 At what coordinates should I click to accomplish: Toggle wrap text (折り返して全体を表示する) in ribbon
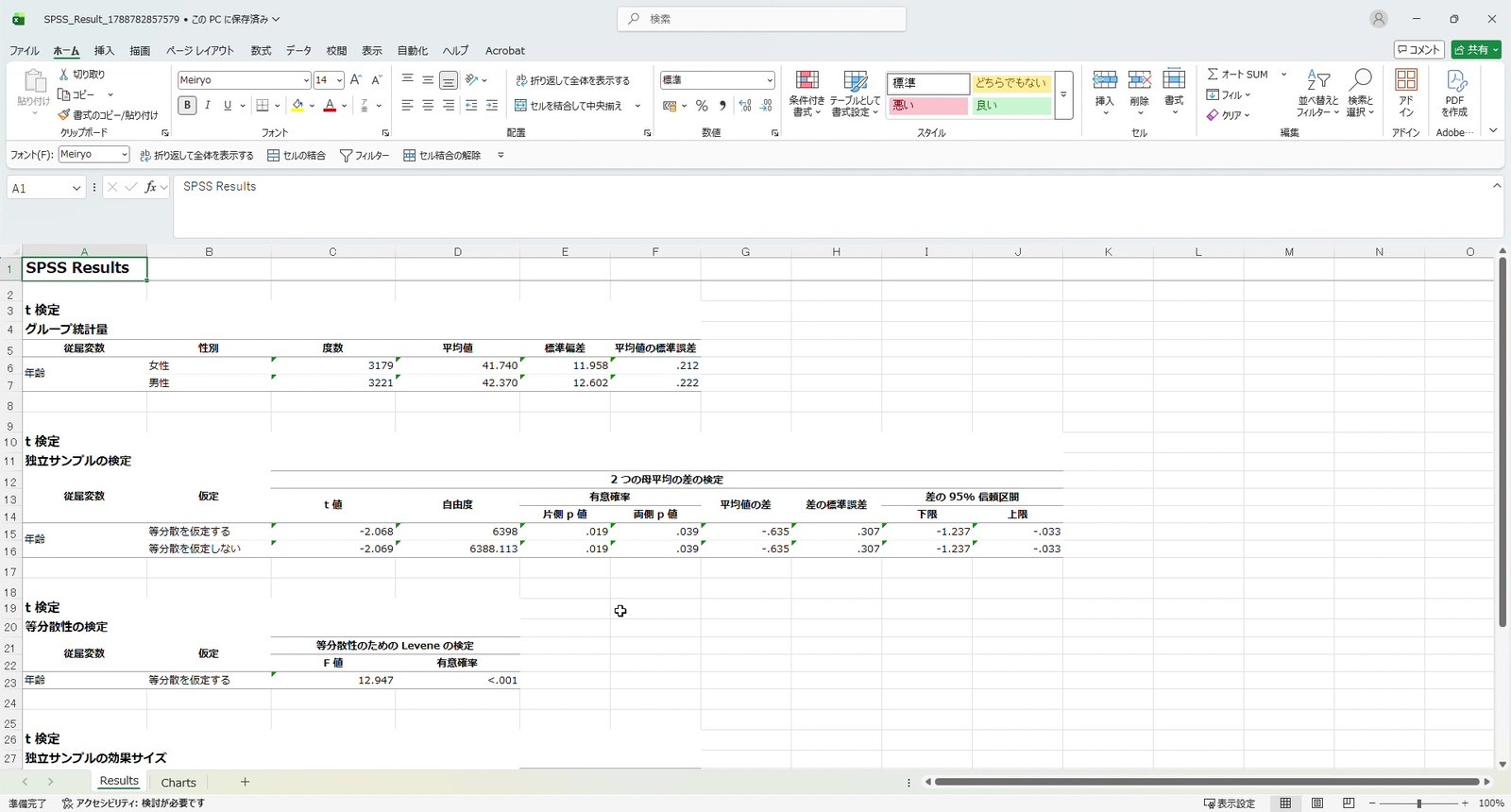pos(572,80)
